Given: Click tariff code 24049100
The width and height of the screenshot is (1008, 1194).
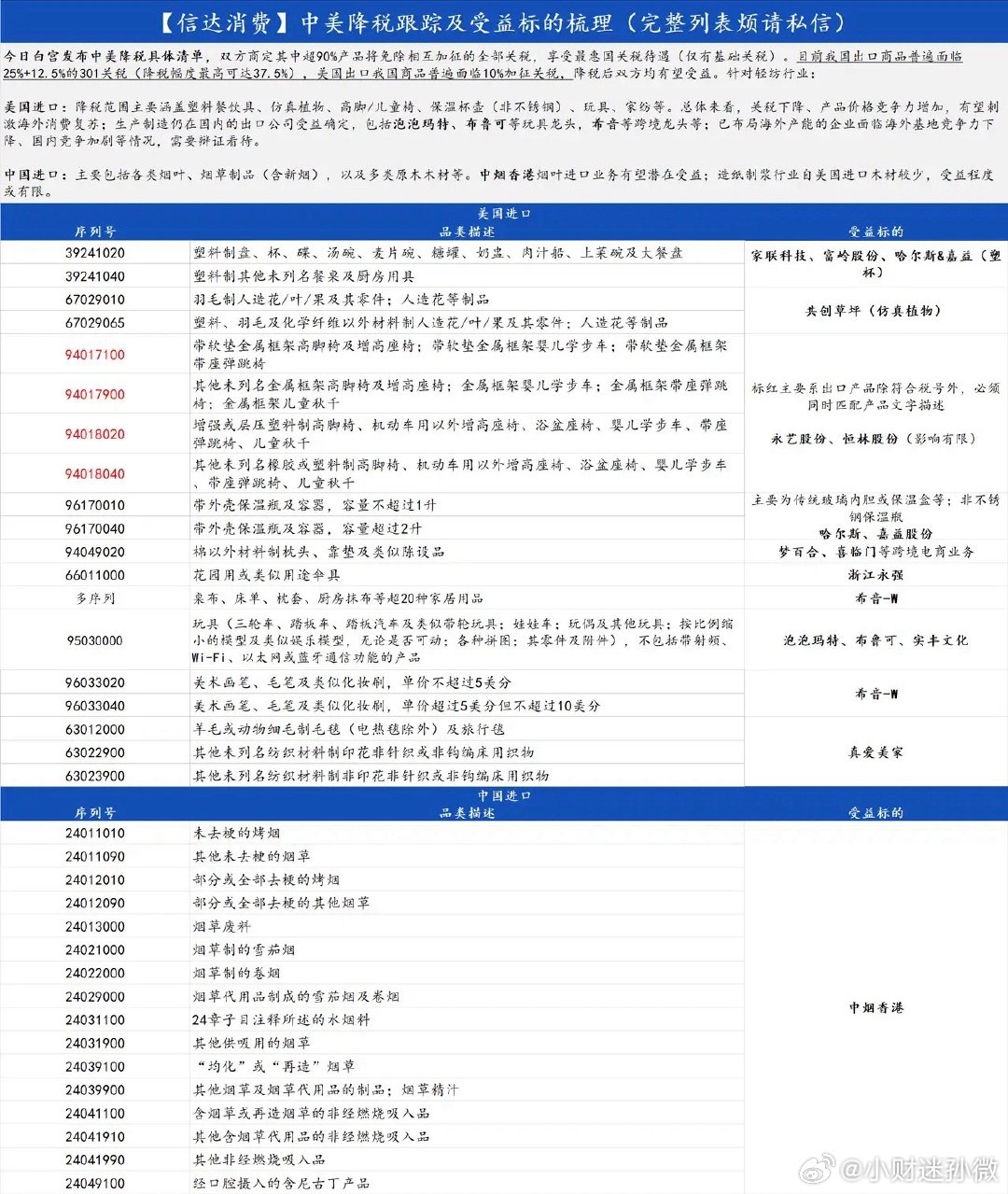Looking at the screenshot, I should click(x=95, y=1184).
